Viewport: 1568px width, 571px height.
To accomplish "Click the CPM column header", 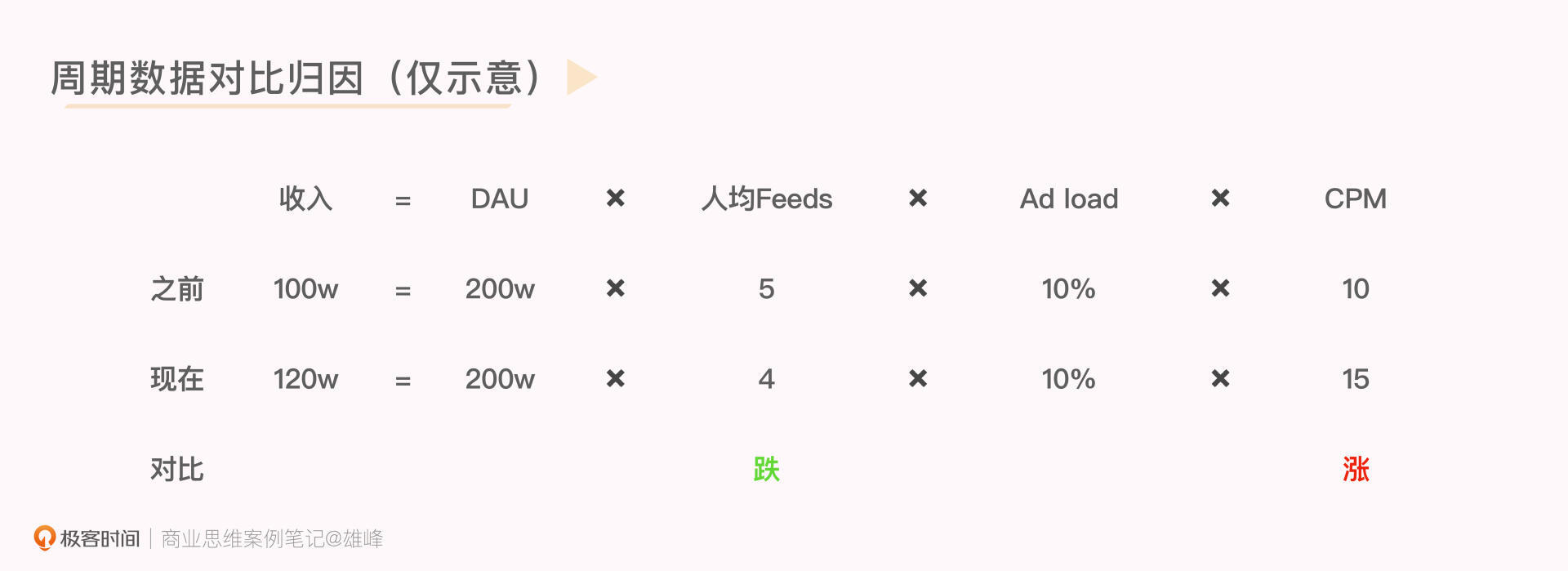I will (x=1356, y=199).
